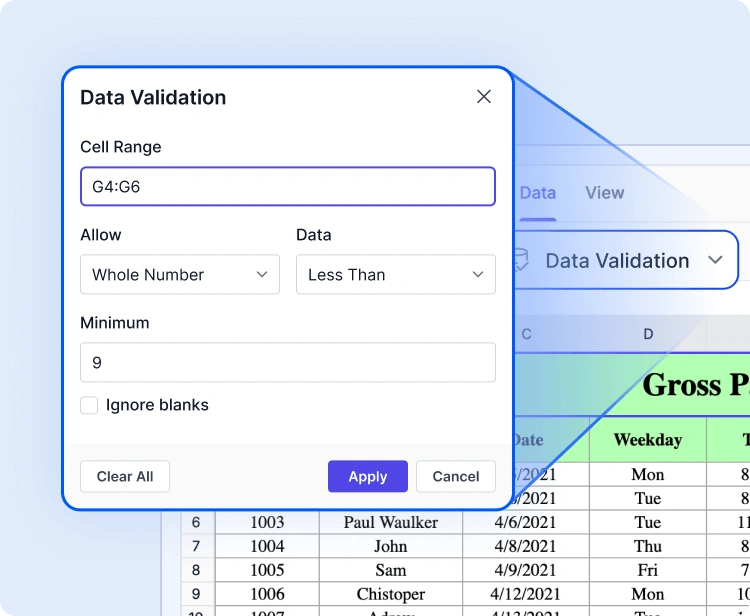Image resolution: width=750 pixels, height=616 pixels.
Task: Click the Minimum value input field
Action: pyautogui.click(x=287, y=362)
